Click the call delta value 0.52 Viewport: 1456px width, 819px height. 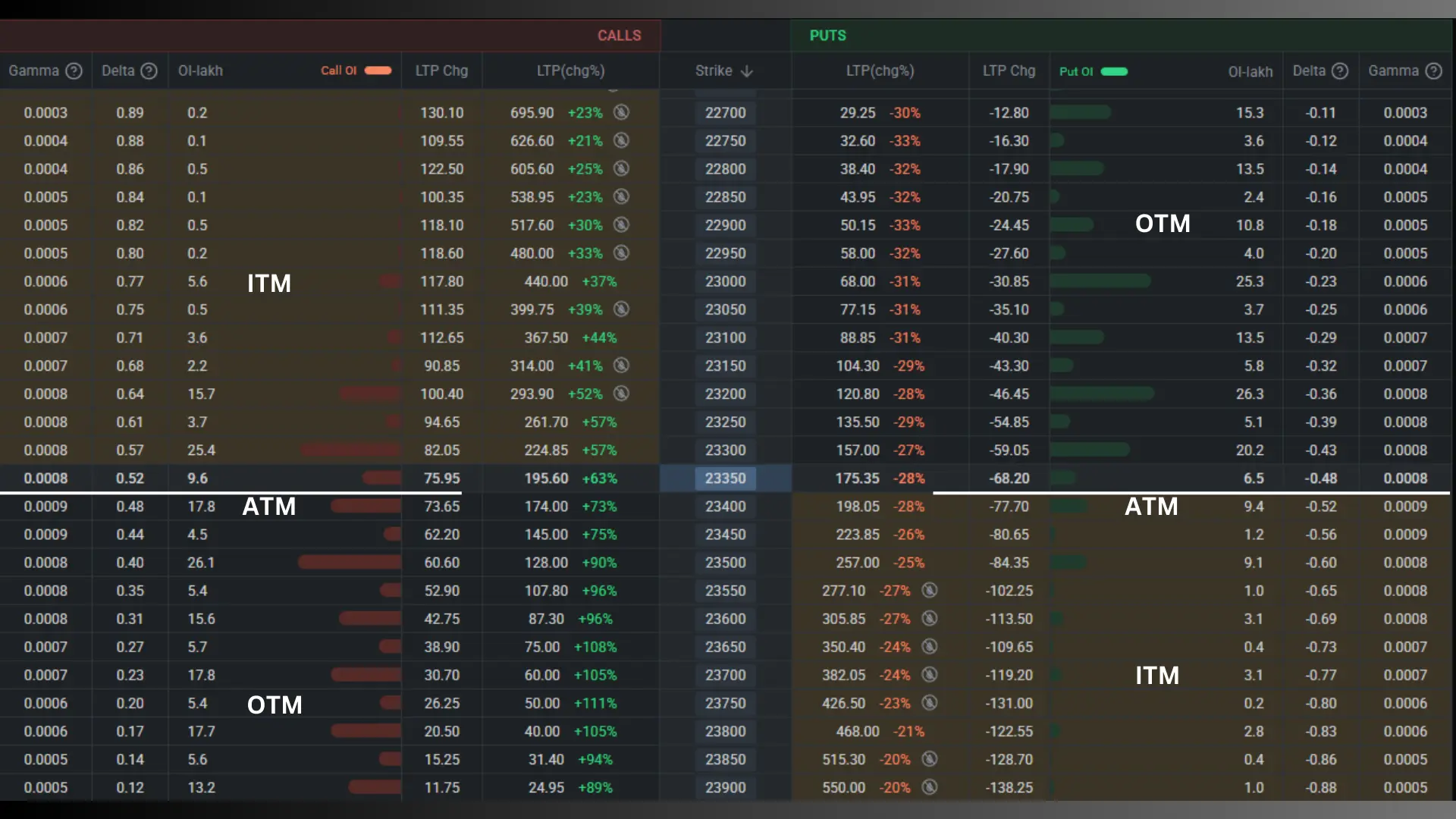coord(130,479)
